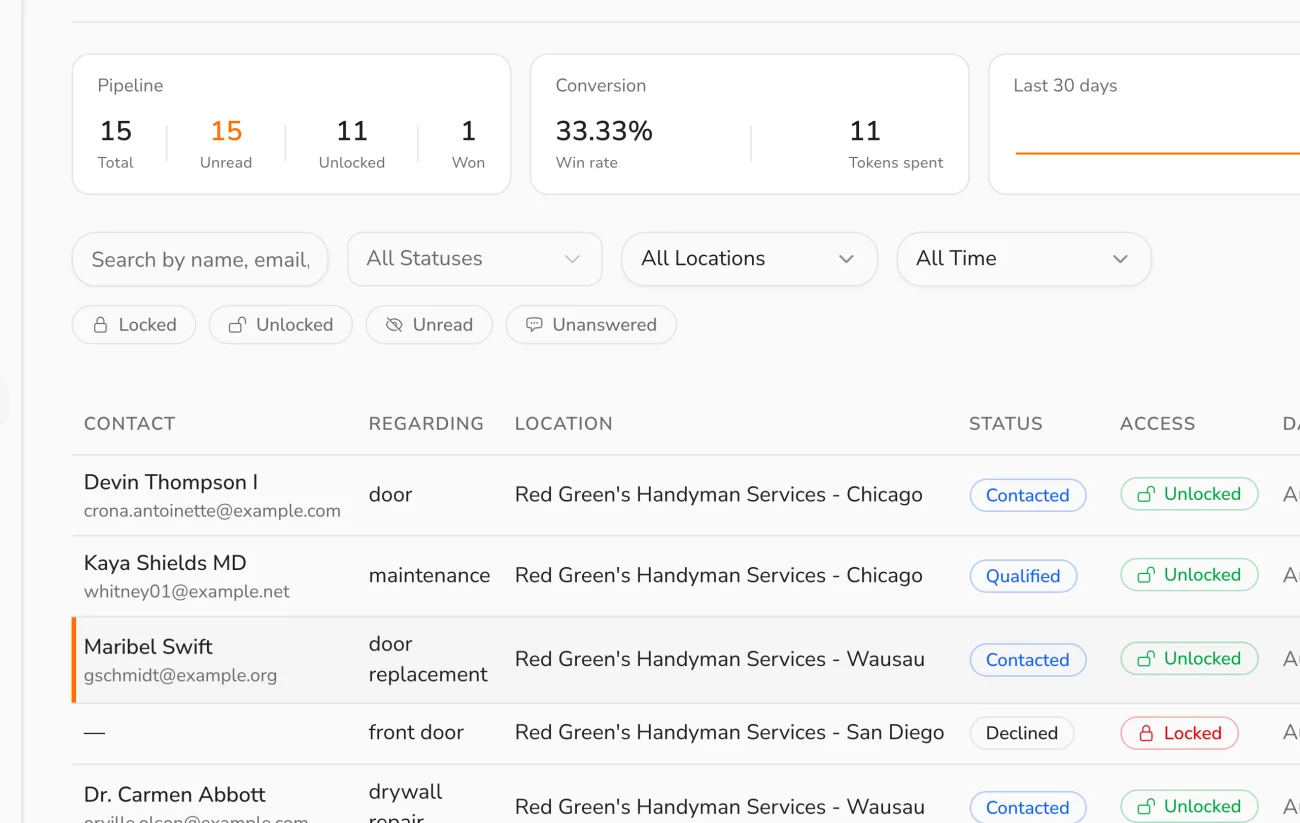Viewport: 1300px width, 823px height.
Task: Click the email gschmidt@example.org
Action: (180, 676)
